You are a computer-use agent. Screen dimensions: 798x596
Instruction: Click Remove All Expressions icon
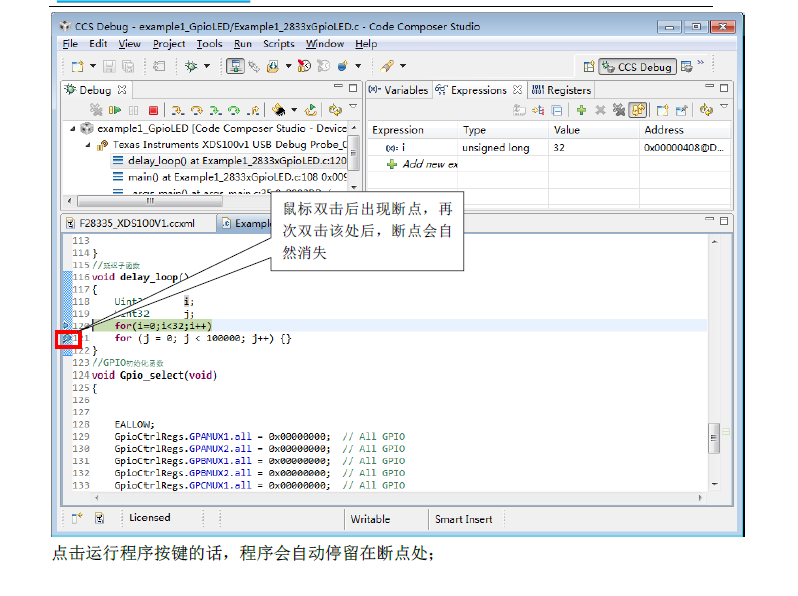[x=619, y=109]
